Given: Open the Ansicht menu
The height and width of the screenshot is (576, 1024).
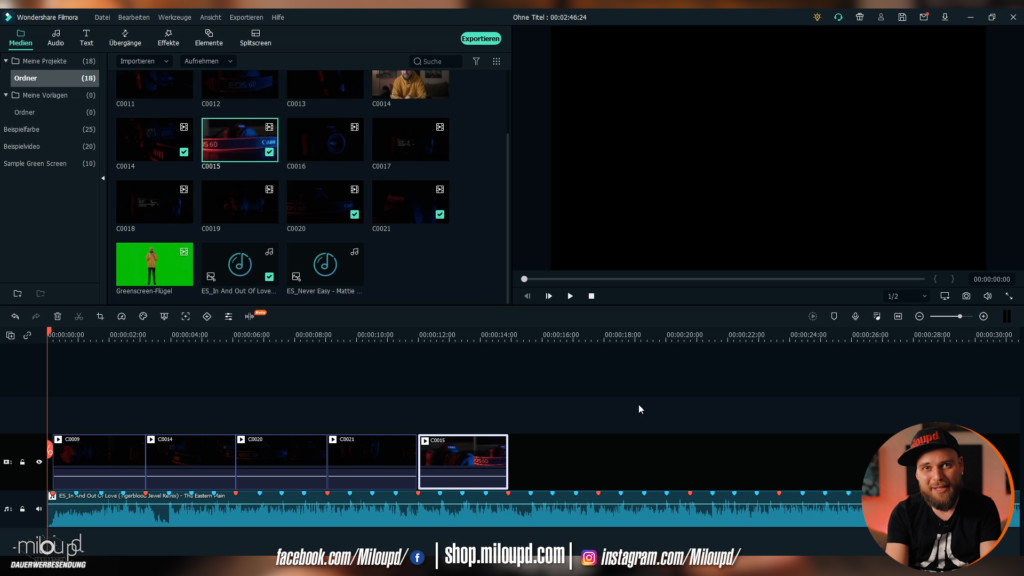Looking at the screenshot, I should tap(210, 17).
